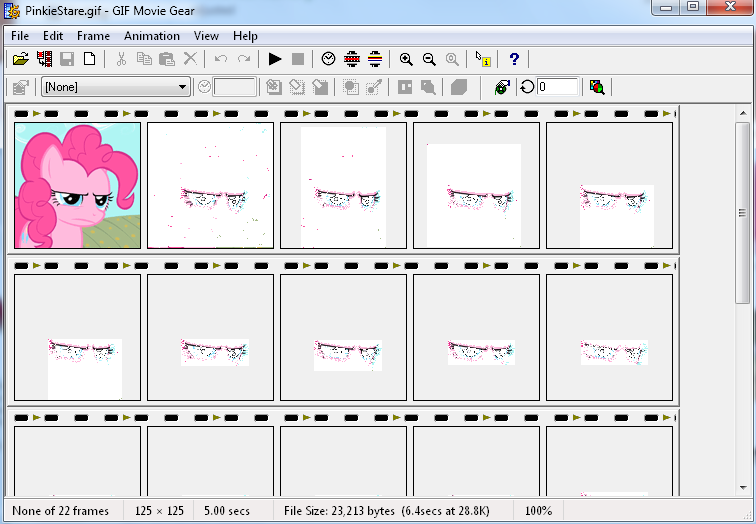Open the Edit menu
Viewport: 756px width, 524px height.
pos(53,36)
